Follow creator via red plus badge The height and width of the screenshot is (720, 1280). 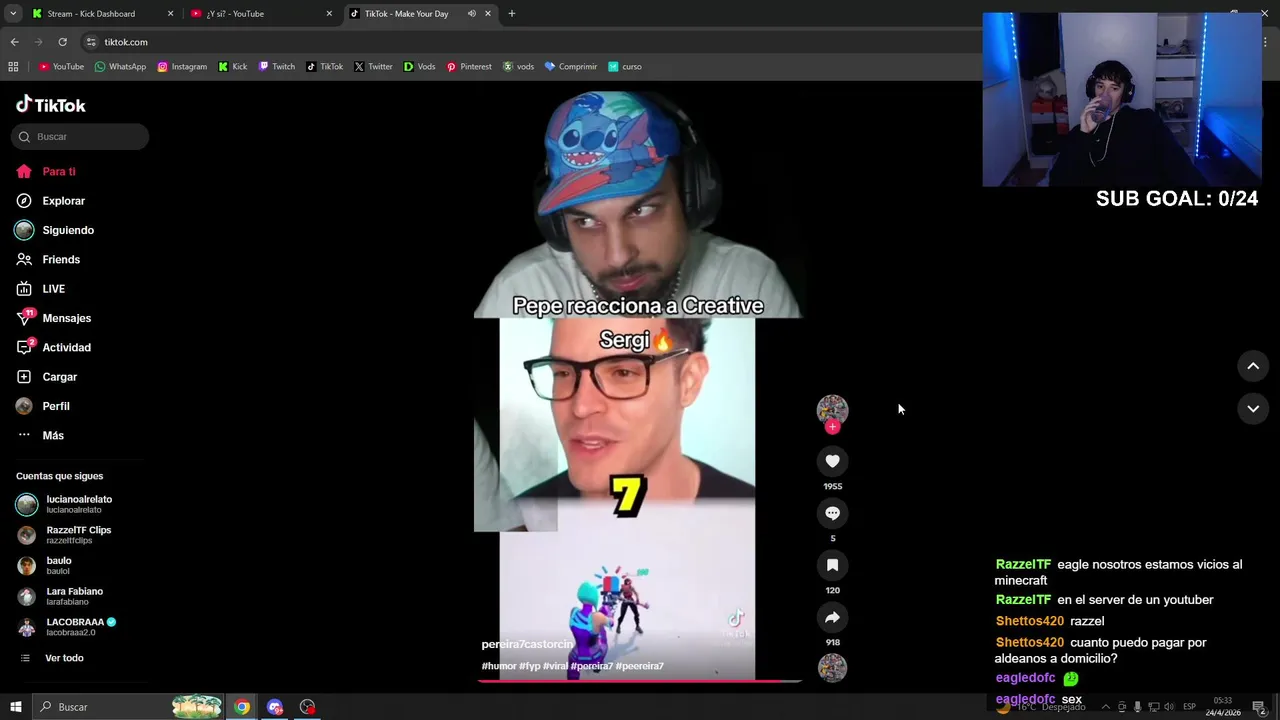click(x=832, y=427)
